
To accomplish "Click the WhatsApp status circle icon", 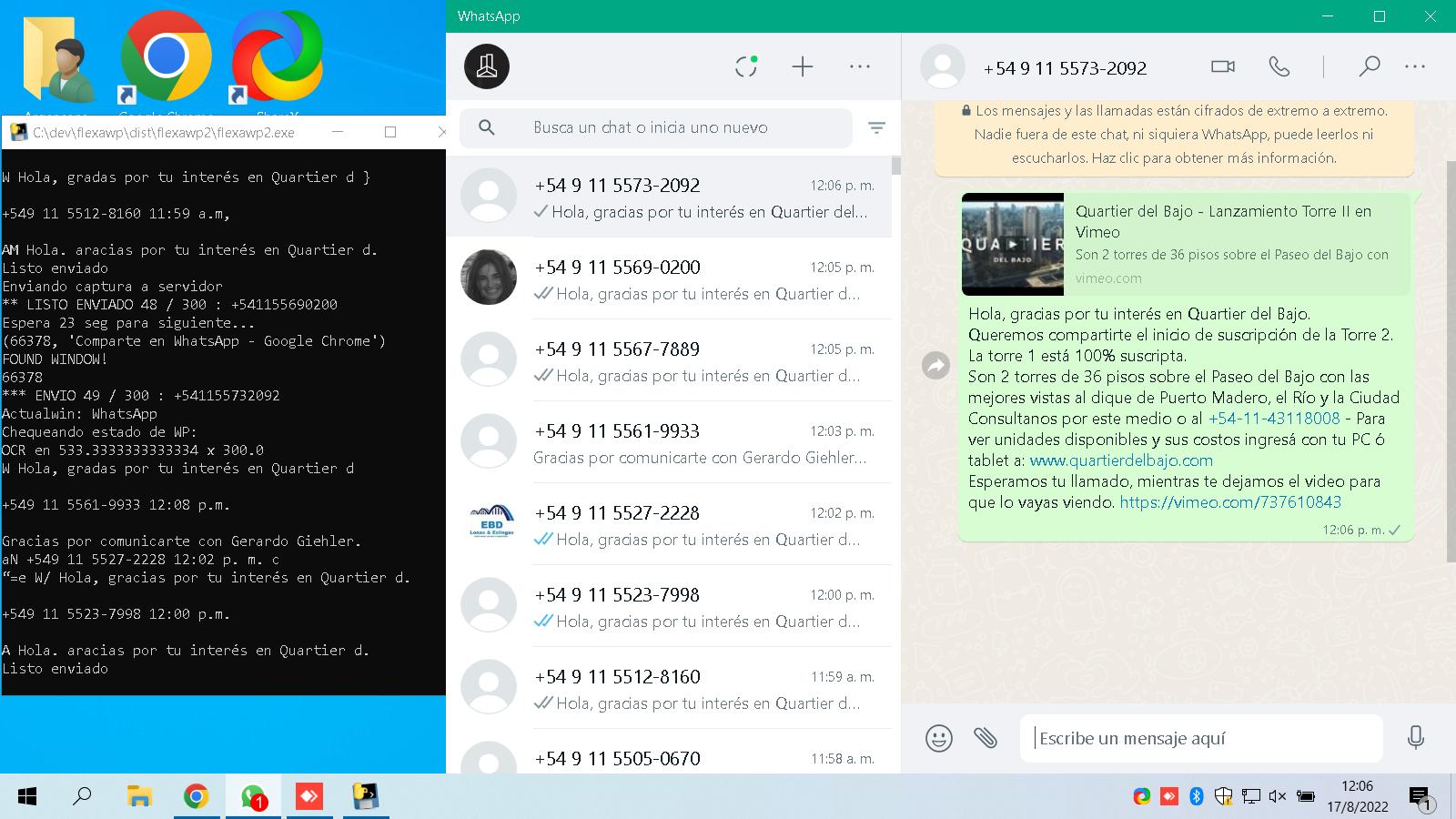I will click(746, 66).
